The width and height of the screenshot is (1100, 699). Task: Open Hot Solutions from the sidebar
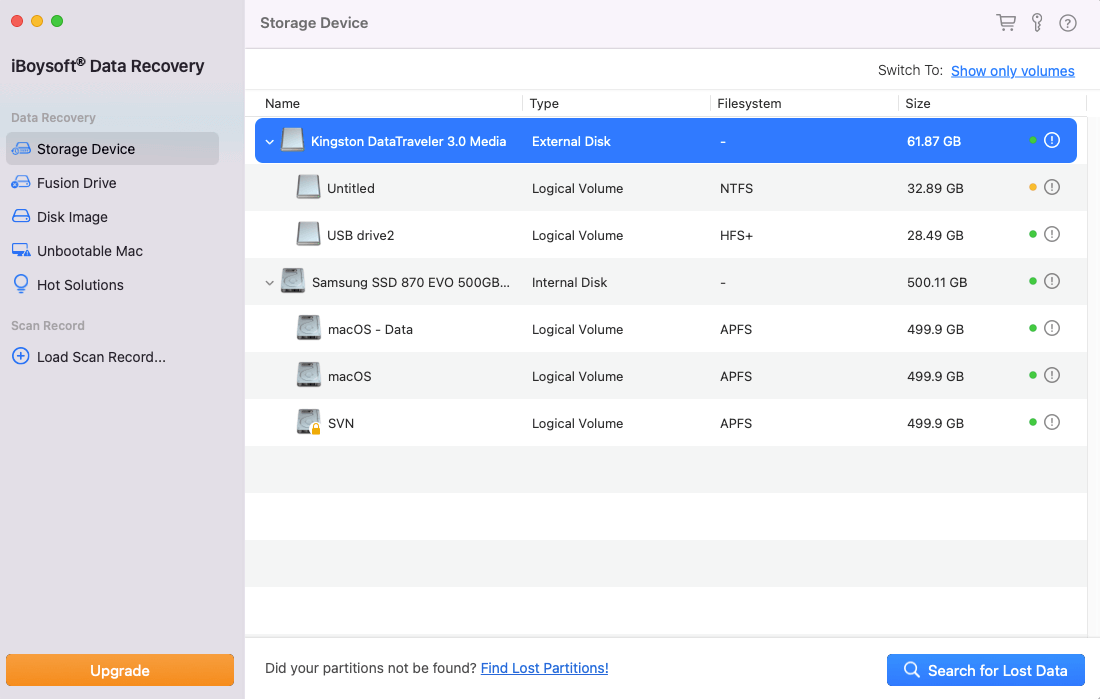coord(21,284)
